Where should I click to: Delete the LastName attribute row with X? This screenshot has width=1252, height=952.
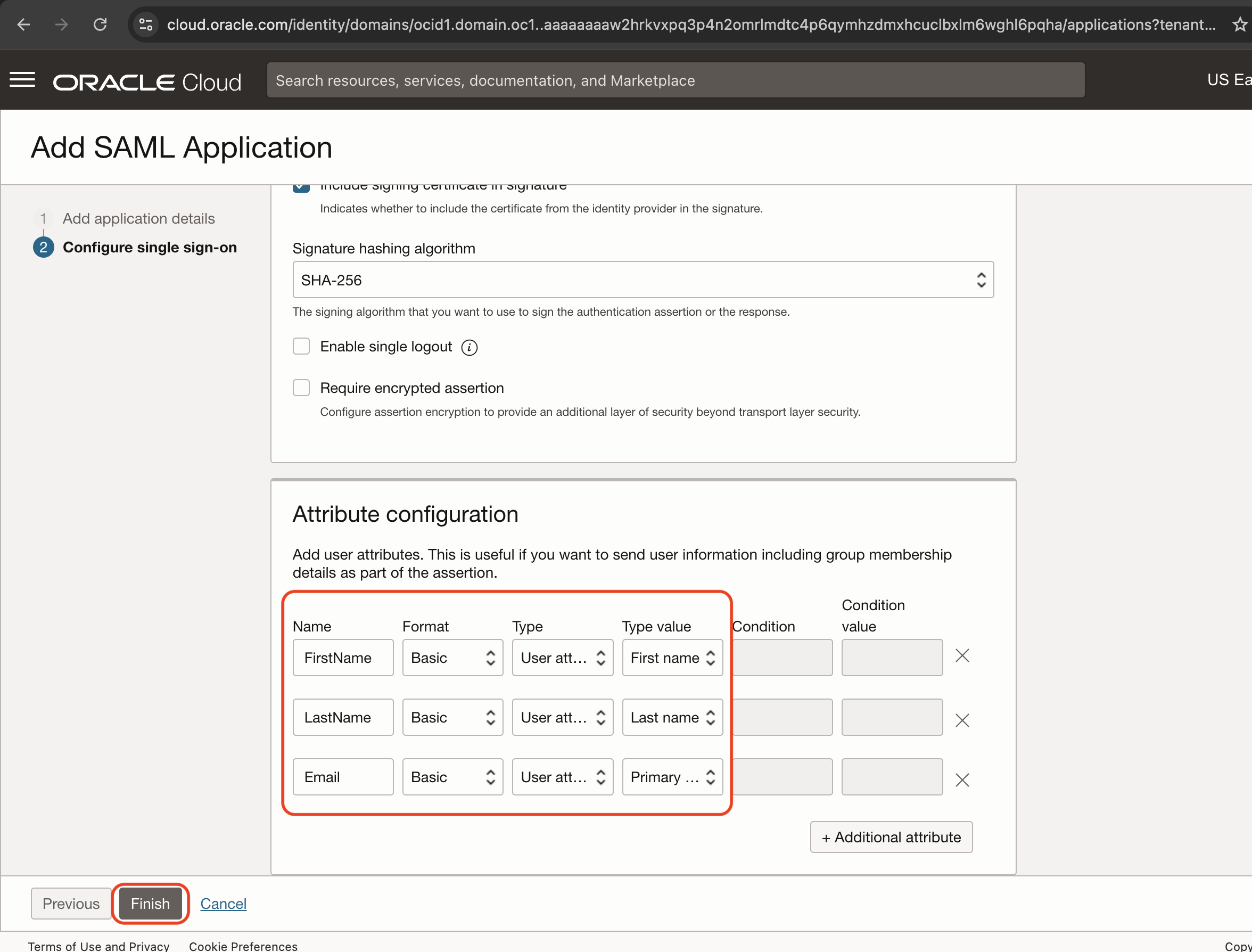[962, 720]
